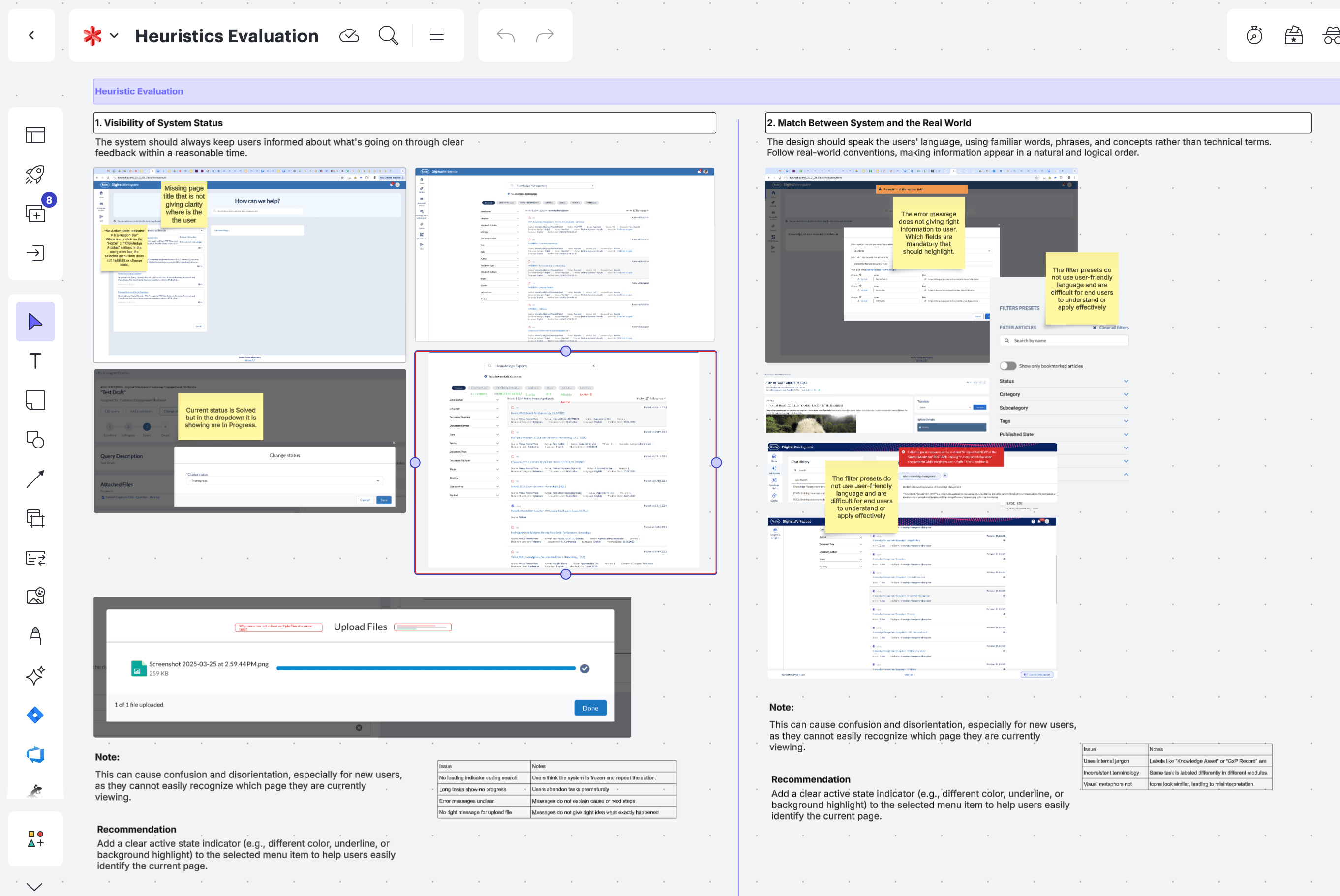Viewport: 1340px width, 896px height.
Task: Select the Text tool
Action: (x=35, y=361)
